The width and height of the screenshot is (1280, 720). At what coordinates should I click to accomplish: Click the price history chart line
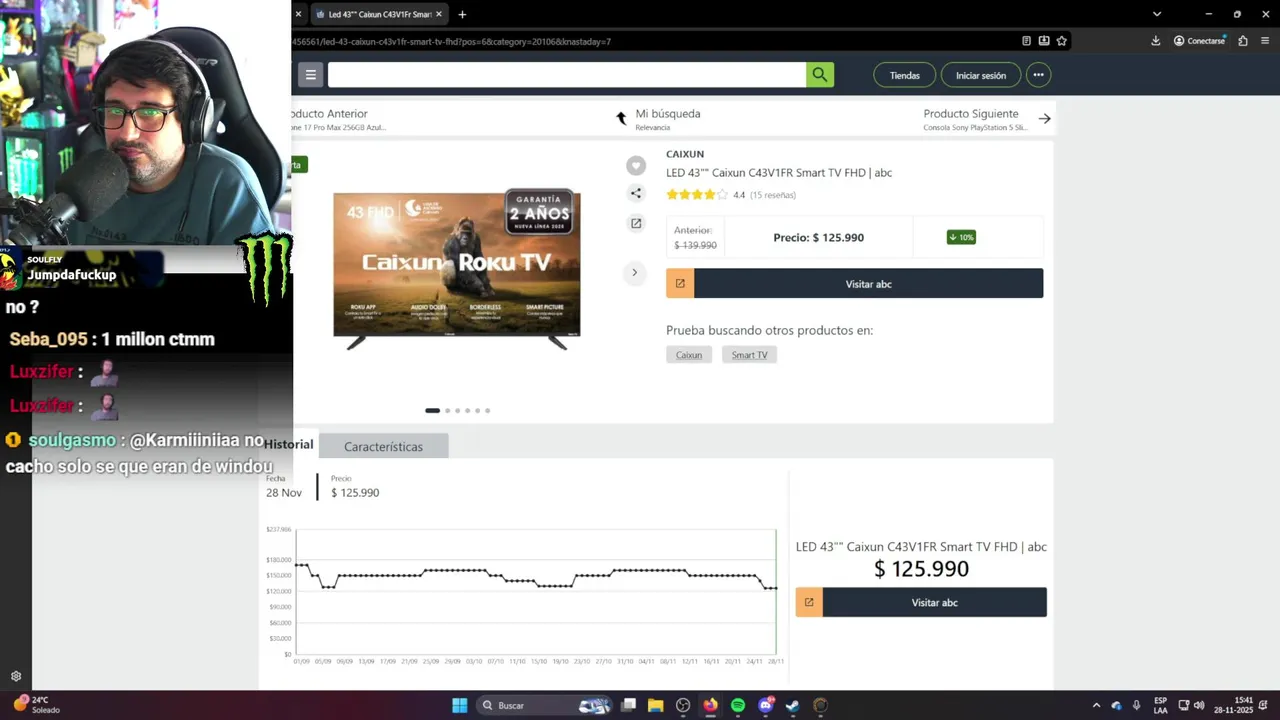point(535,577)
